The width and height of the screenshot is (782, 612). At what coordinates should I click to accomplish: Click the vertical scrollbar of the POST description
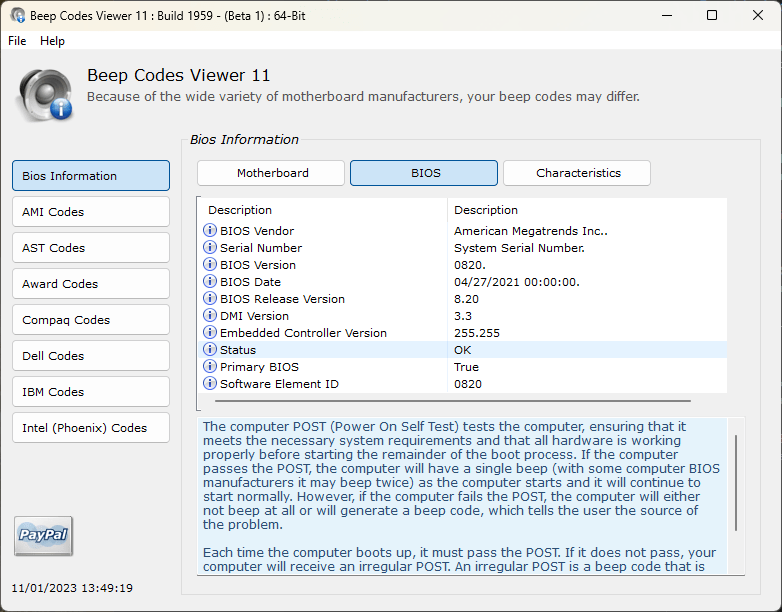[736, 482]
